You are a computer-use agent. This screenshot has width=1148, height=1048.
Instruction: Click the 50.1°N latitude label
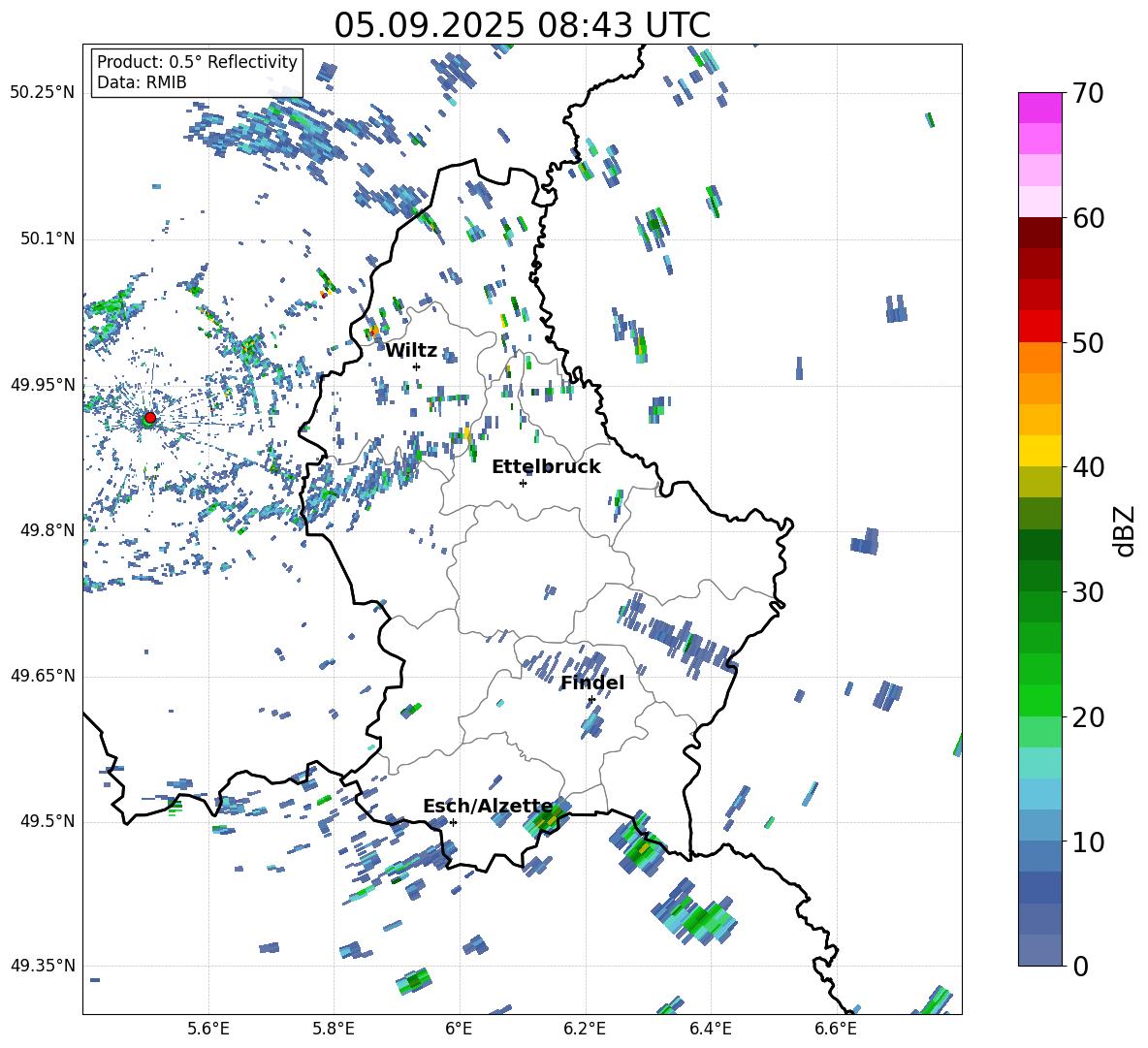pyautogui.click(x=48, y=238)
